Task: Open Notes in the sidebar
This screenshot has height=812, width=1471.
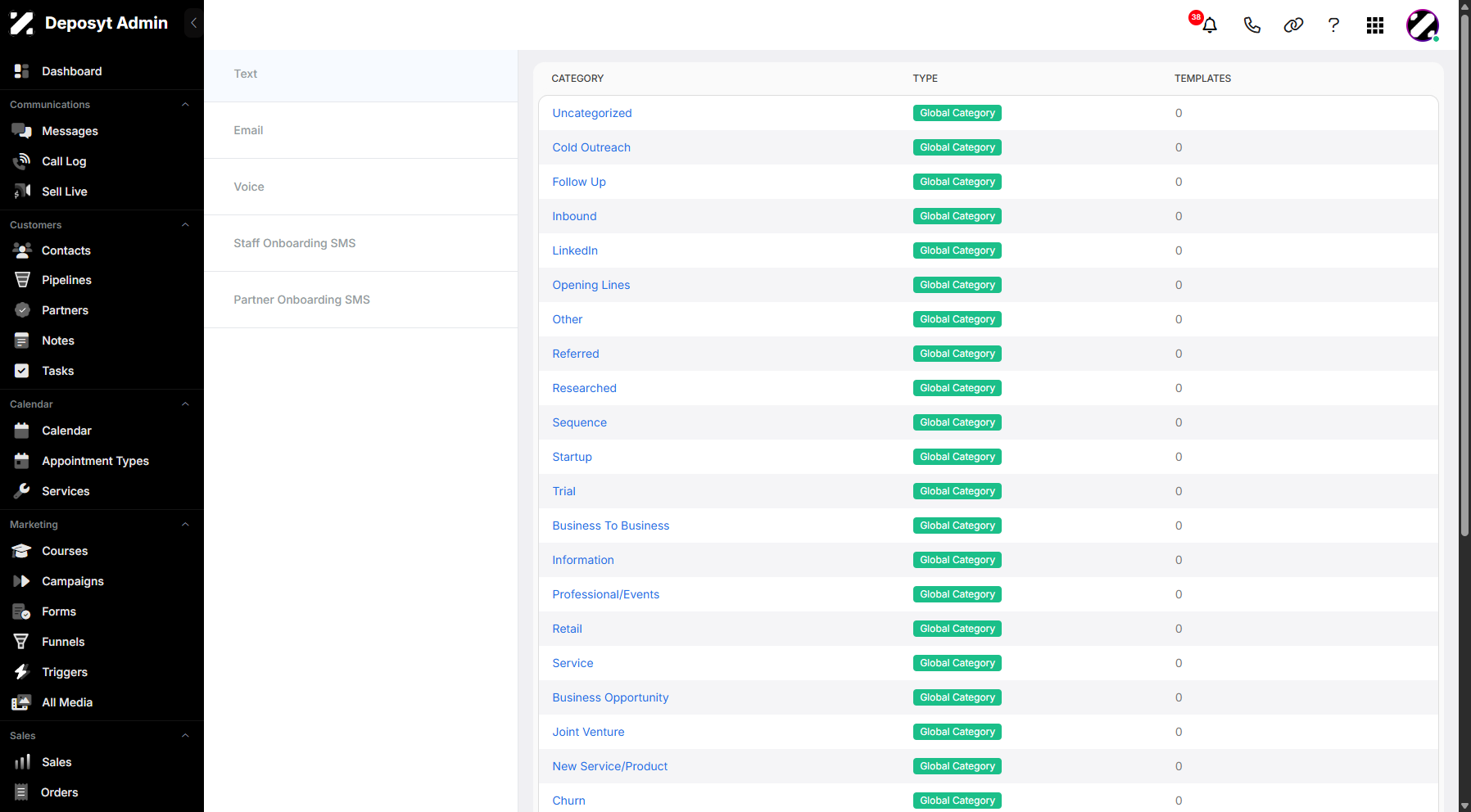Action: click(x=57, y=341)
